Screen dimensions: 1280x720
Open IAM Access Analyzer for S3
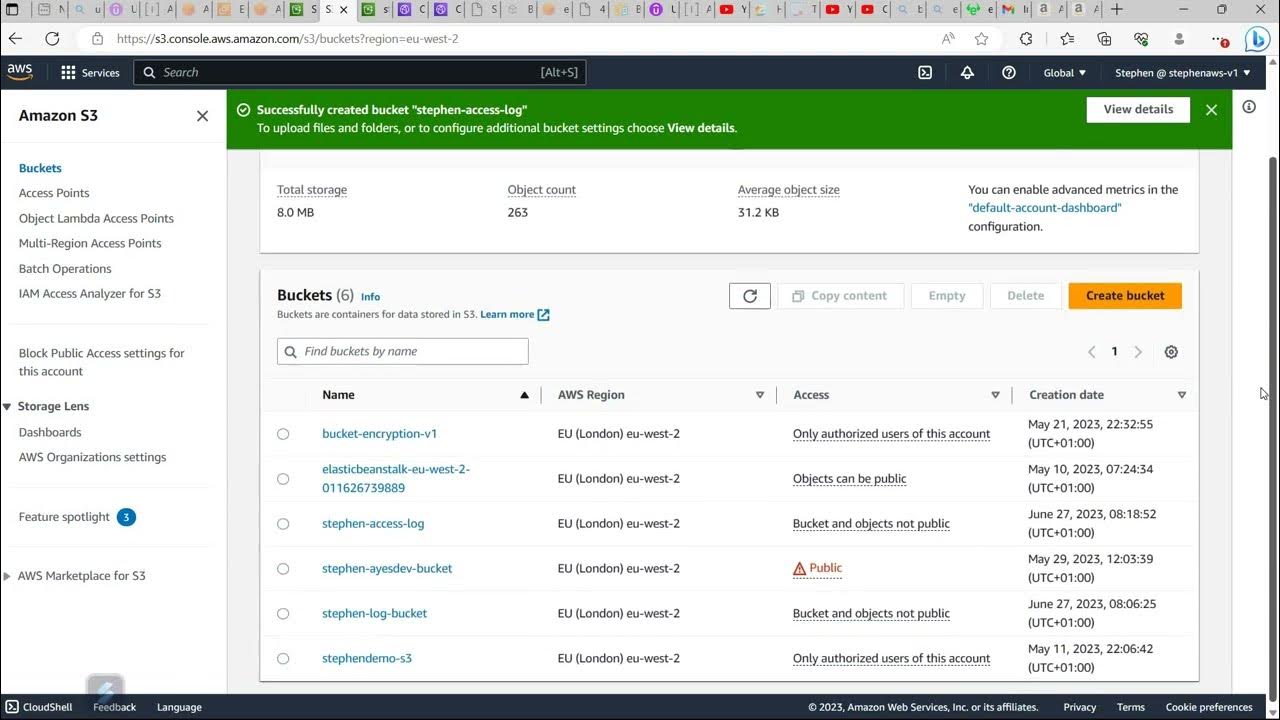click(x=90, y=294)
